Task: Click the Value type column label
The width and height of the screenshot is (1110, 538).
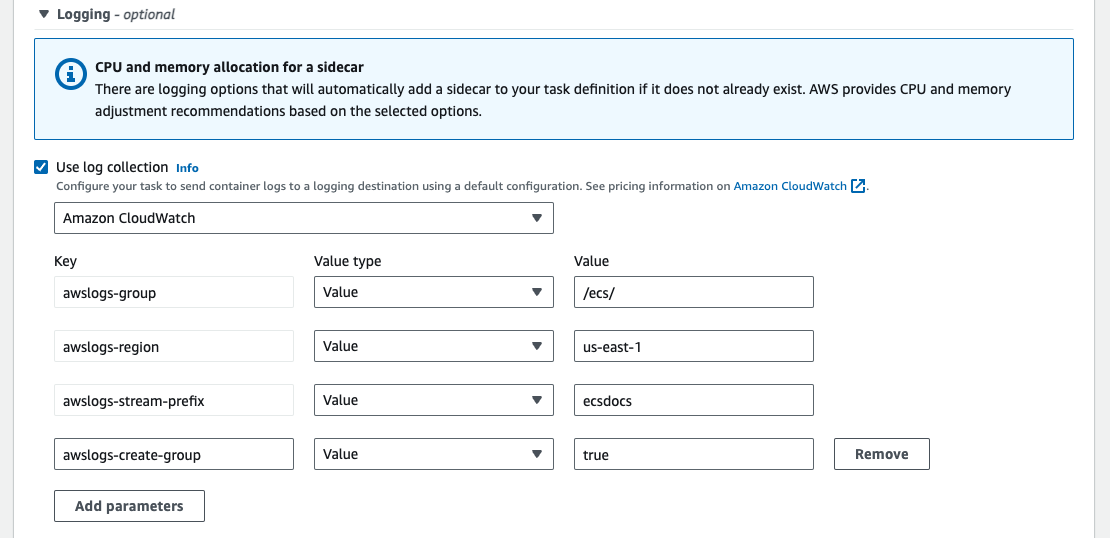Action: 348,261
